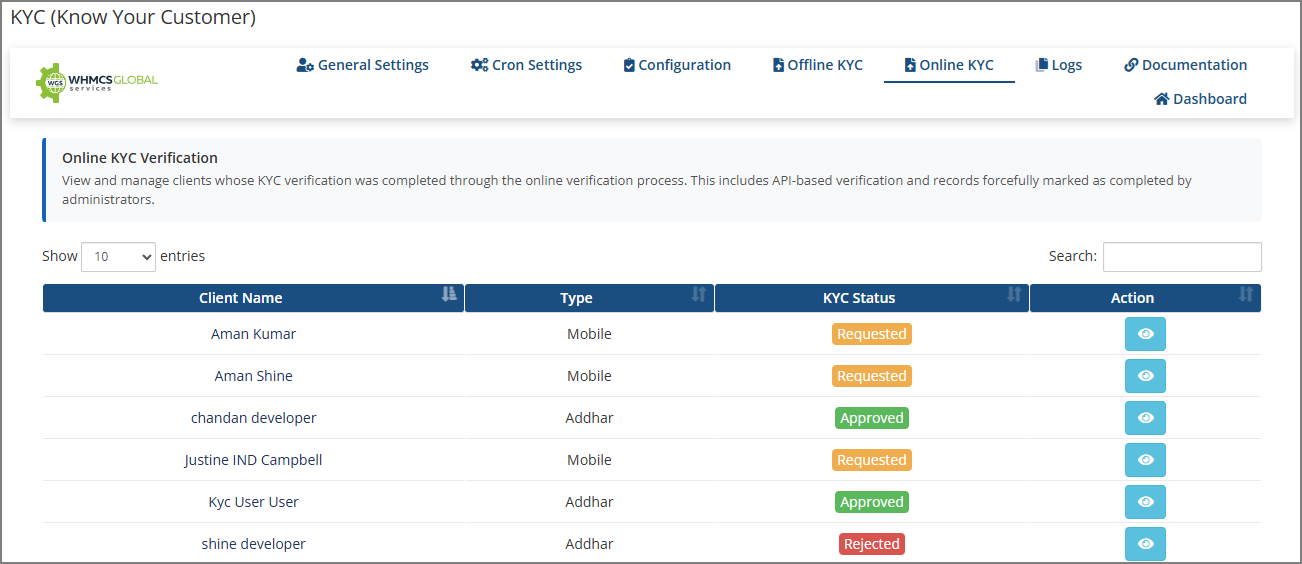The image size is (1302, 564).
Task: Open chandan developer's view action button
Action: (x=1145, y=418)
